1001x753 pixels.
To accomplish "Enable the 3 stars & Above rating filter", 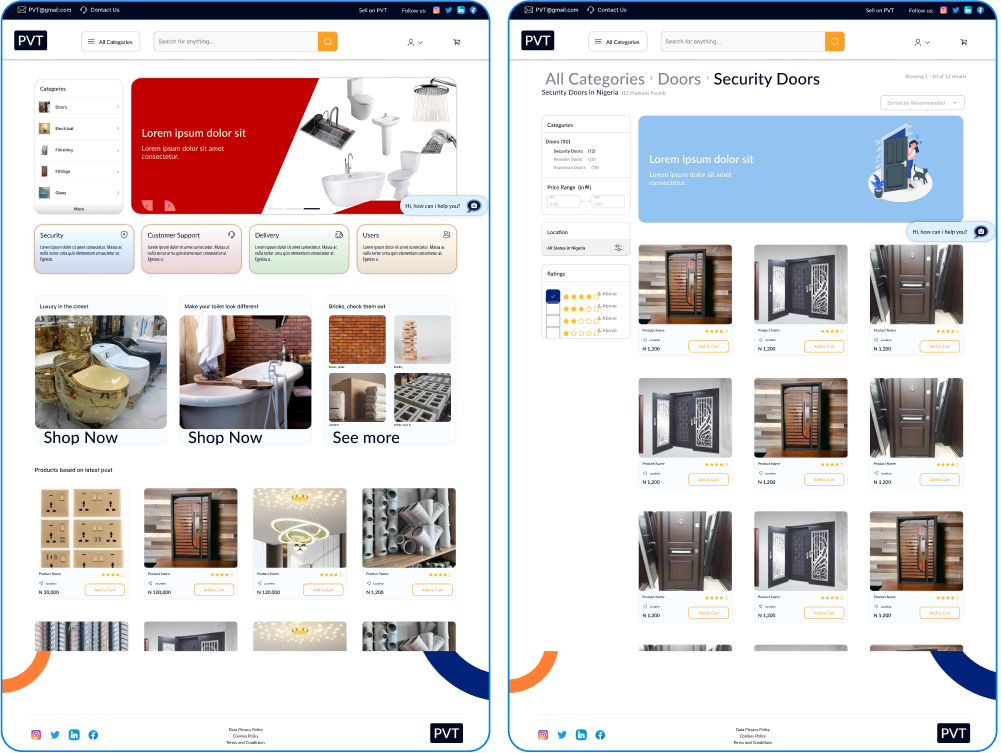I will pos(553,308).
